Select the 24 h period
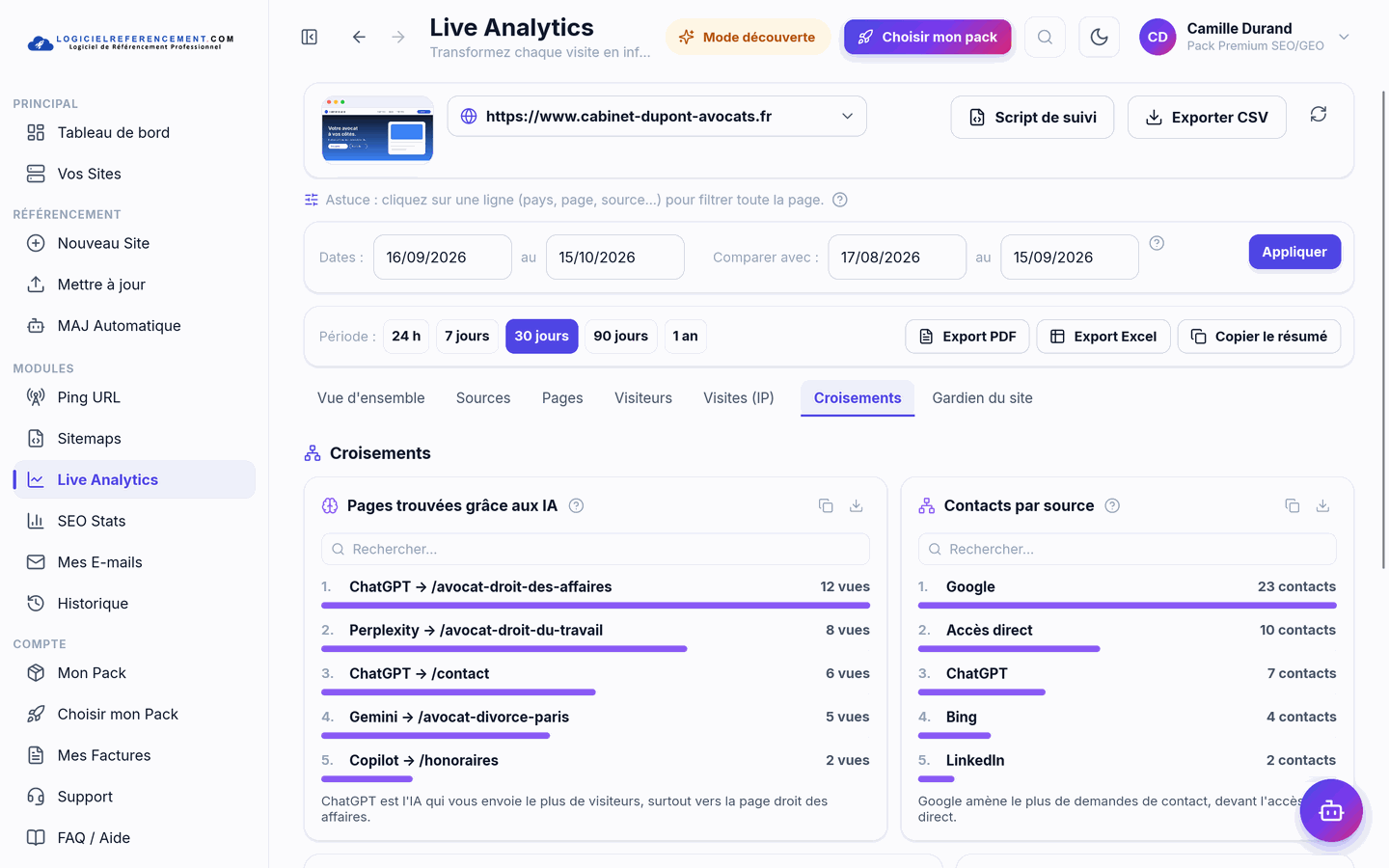Viewport: 1389px width, 868px height. point(406,336)
